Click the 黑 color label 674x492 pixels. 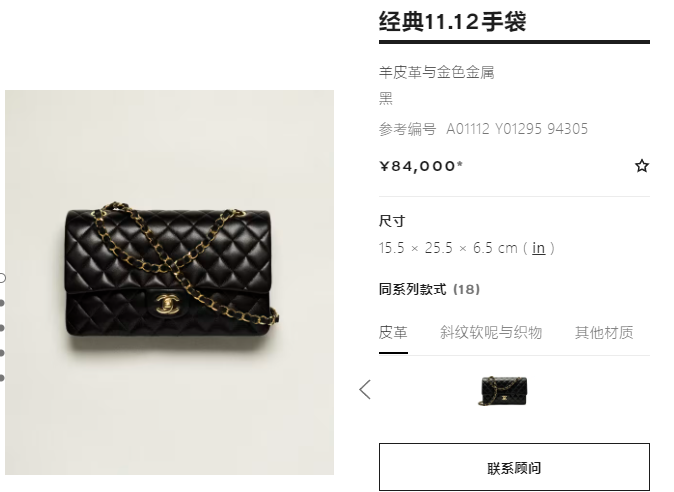(x=386, y=98)
